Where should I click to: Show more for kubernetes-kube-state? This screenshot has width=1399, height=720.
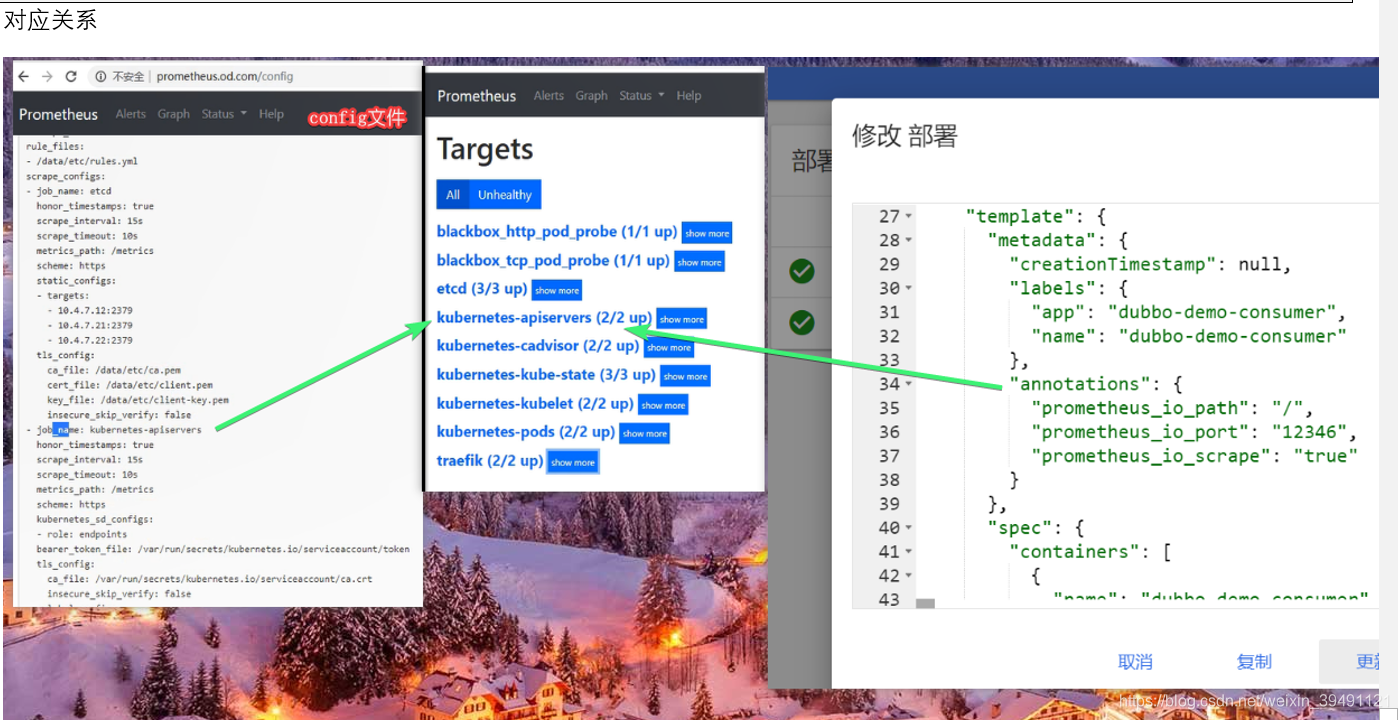[686, 376]
